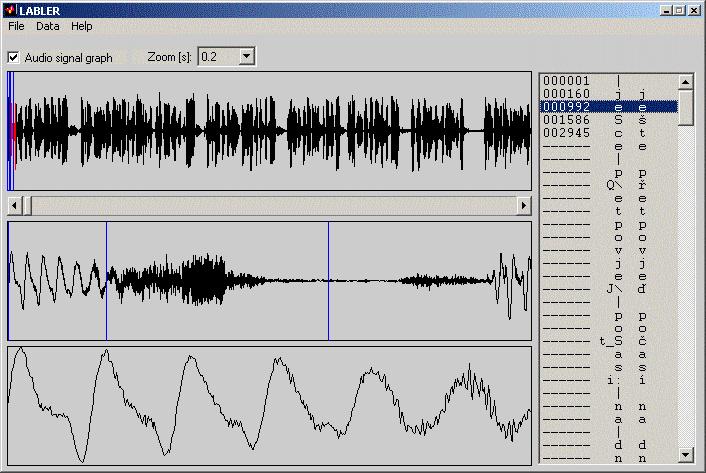Maximize the LABLER window
Screen dimensions: 706x473
click(x=679, y=10)
